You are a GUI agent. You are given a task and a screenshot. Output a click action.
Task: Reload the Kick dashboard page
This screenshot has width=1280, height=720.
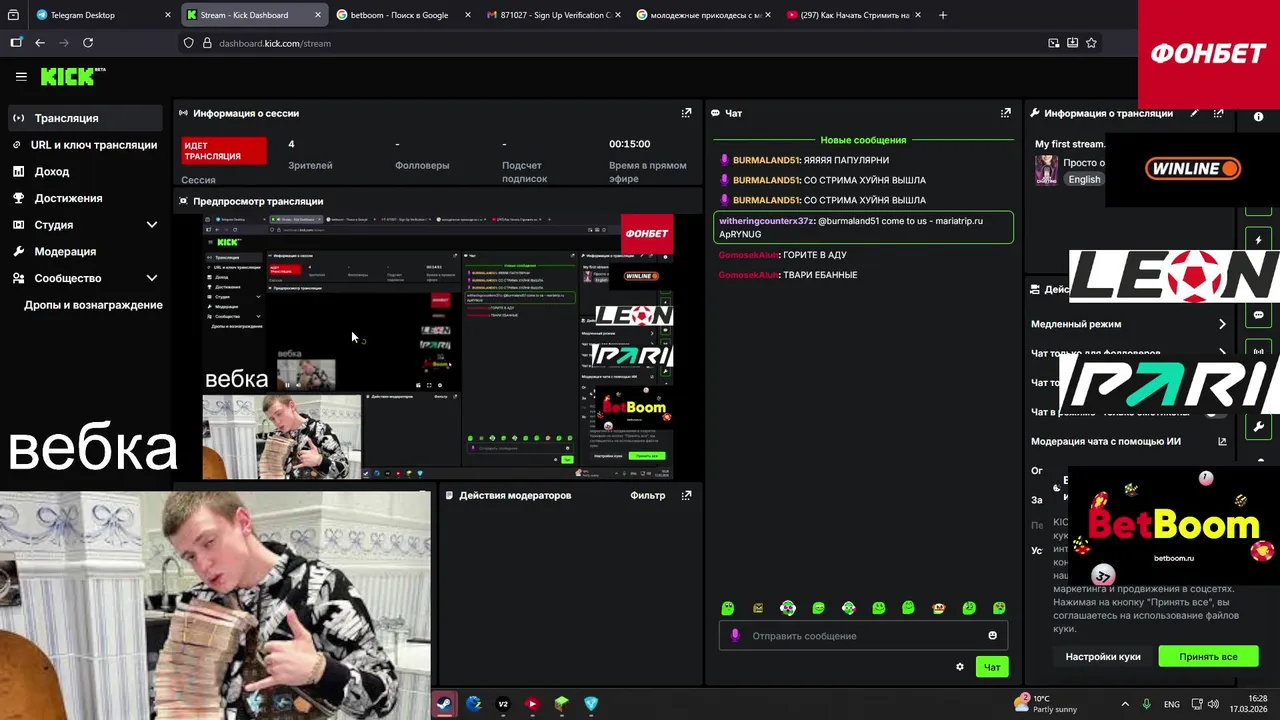click(88, 43)
